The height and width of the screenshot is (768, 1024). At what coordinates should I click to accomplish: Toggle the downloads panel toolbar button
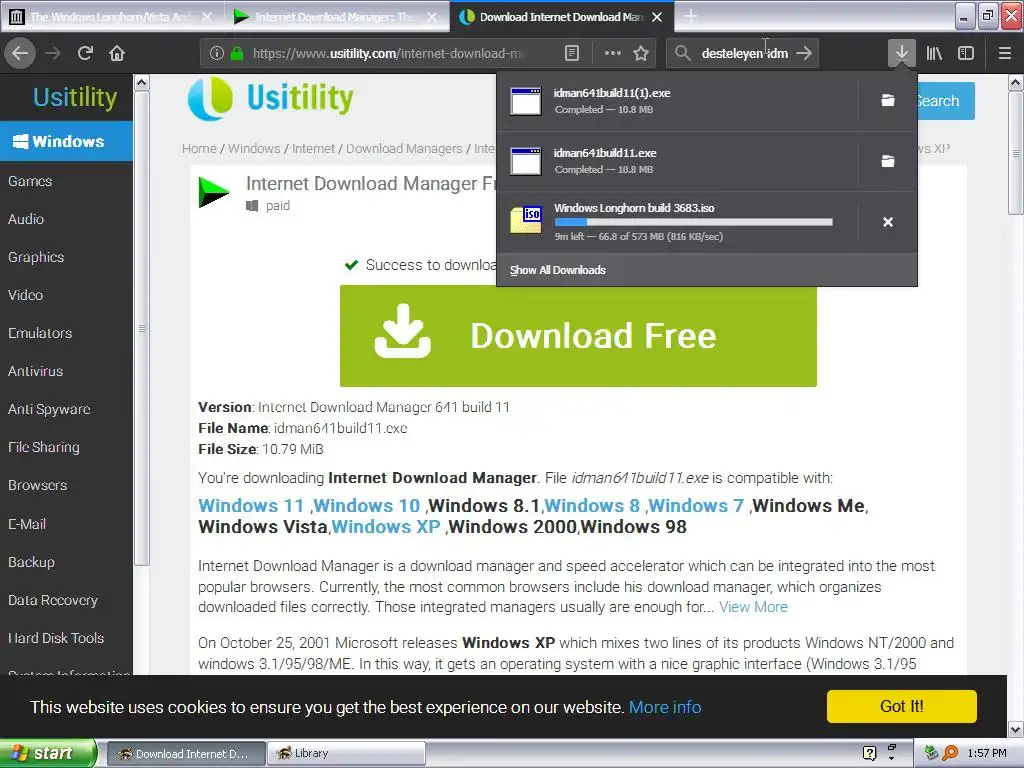click(901, 53)
